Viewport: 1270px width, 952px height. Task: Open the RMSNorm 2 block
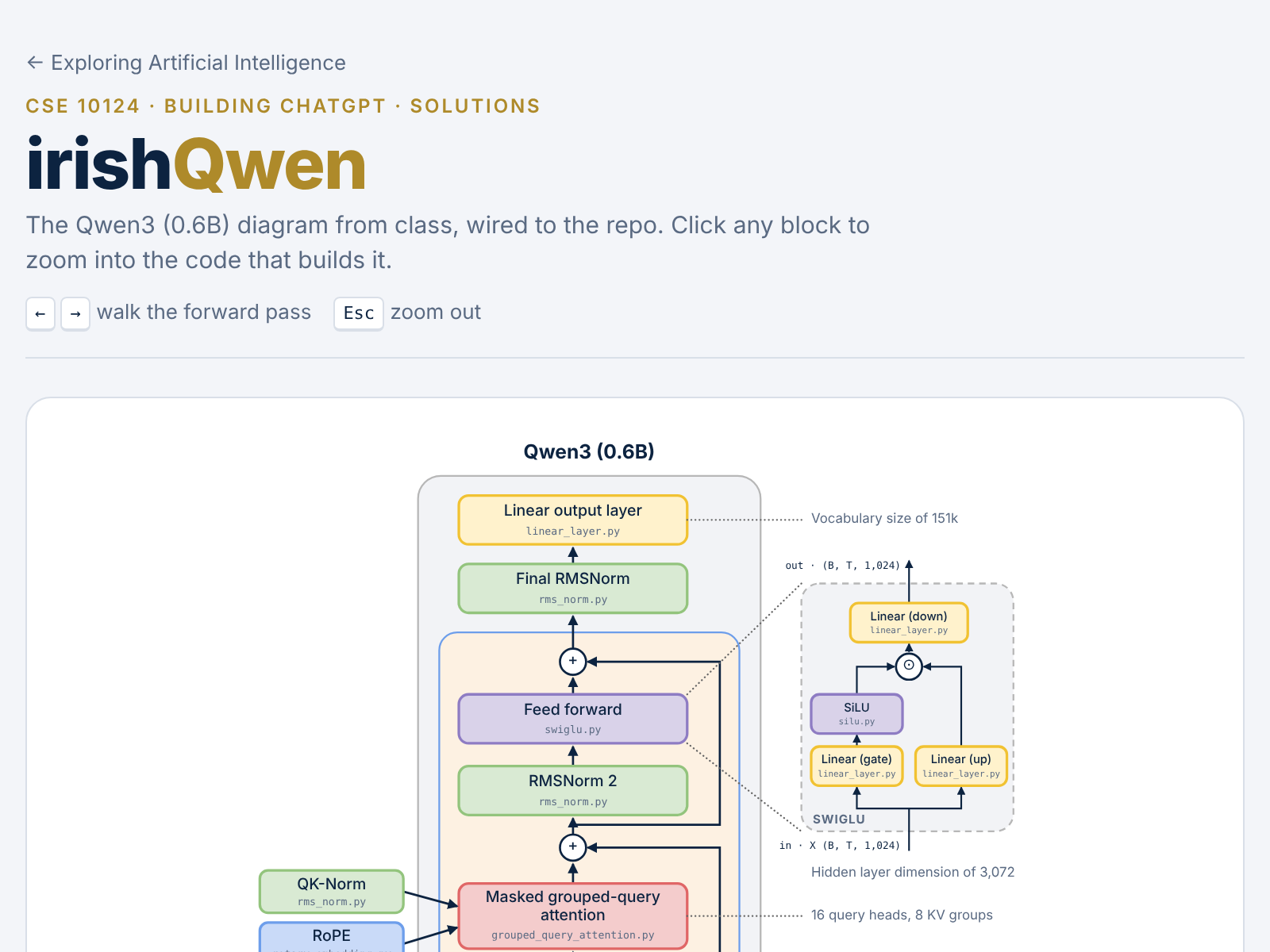[x=573, y=790]
